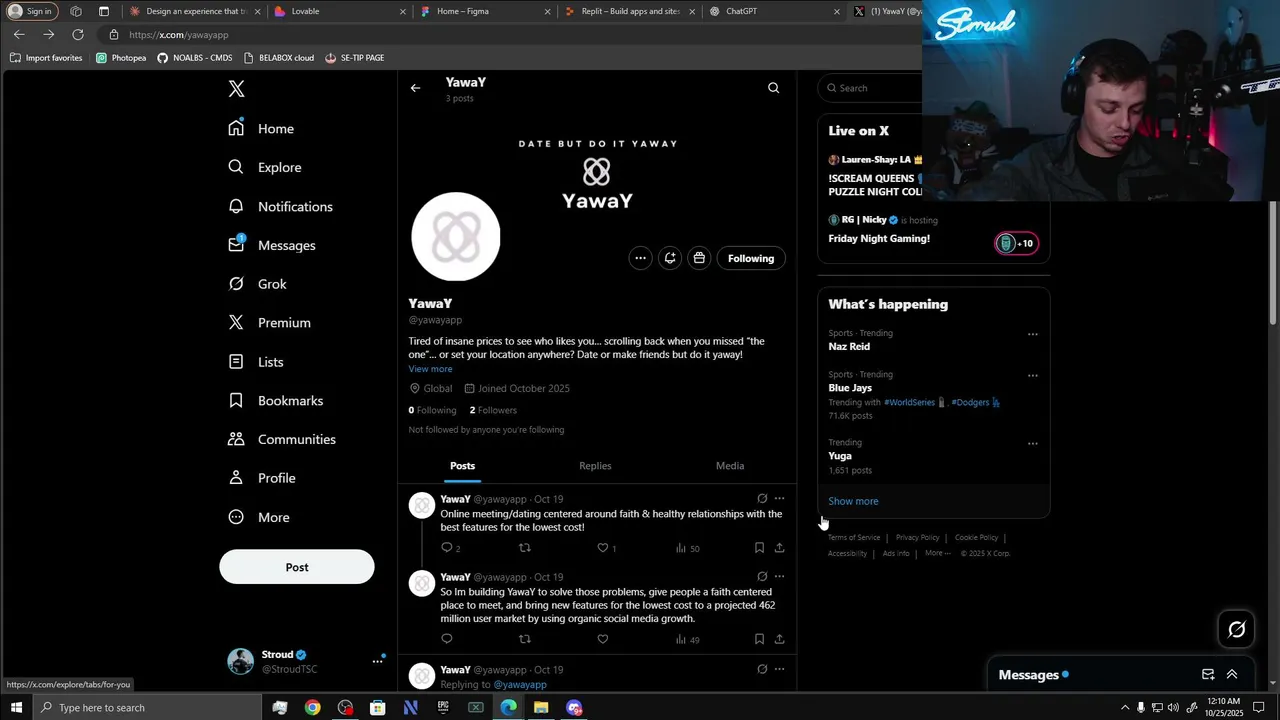This screenshot has width=1280, height=720.
Task: Open floating Grok button
Action: pos(1237,629)
